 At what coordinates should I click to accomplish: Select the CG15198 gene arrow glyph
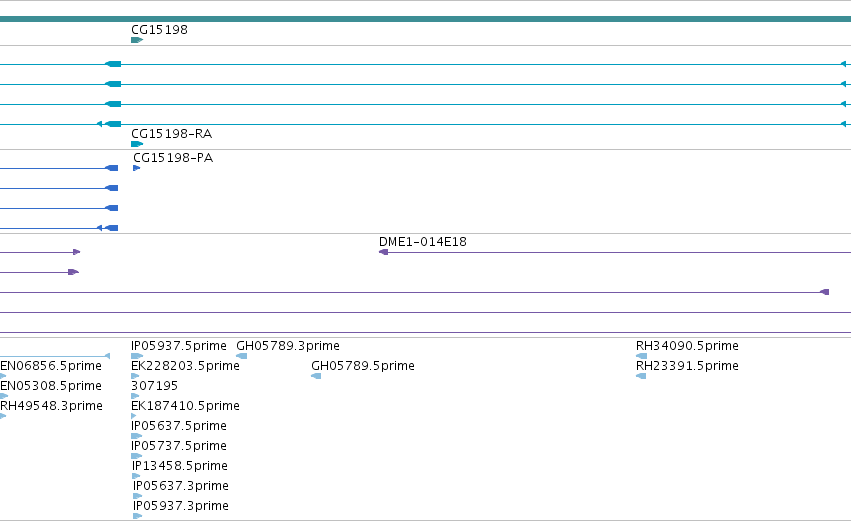click(x=137, y=40)
